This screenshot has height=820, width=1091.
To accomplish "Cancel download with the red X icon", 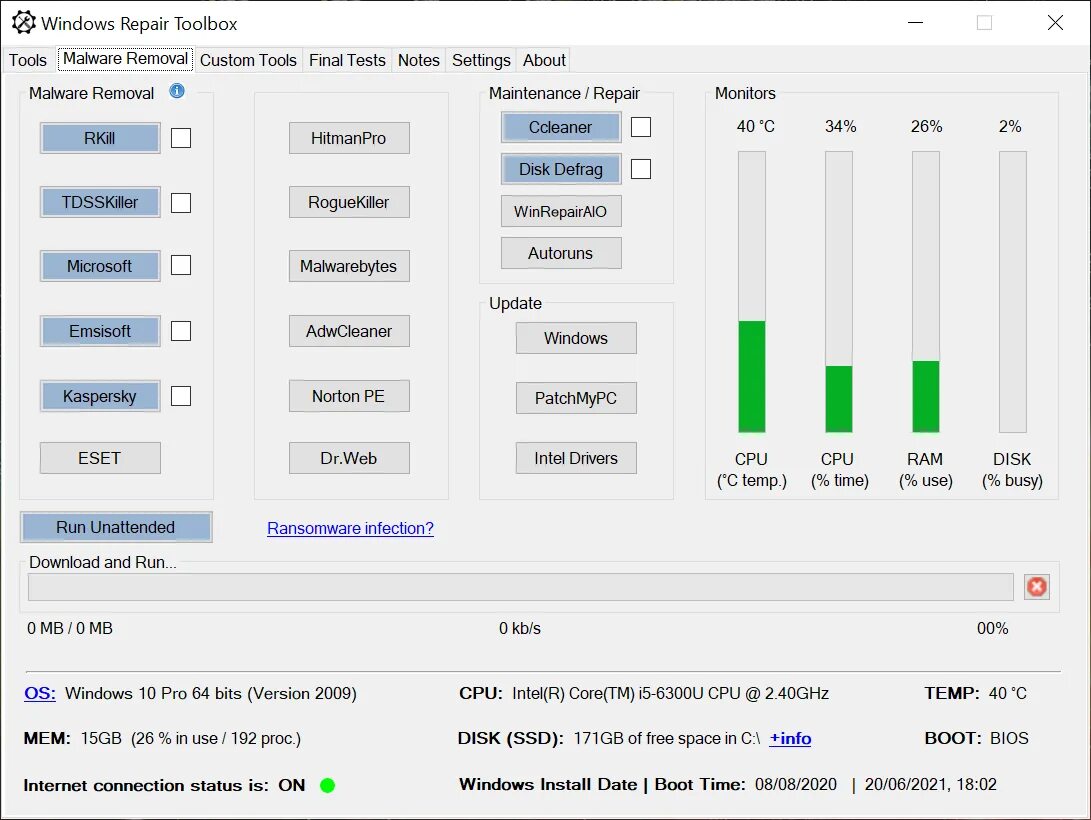I will (1037, 587).
